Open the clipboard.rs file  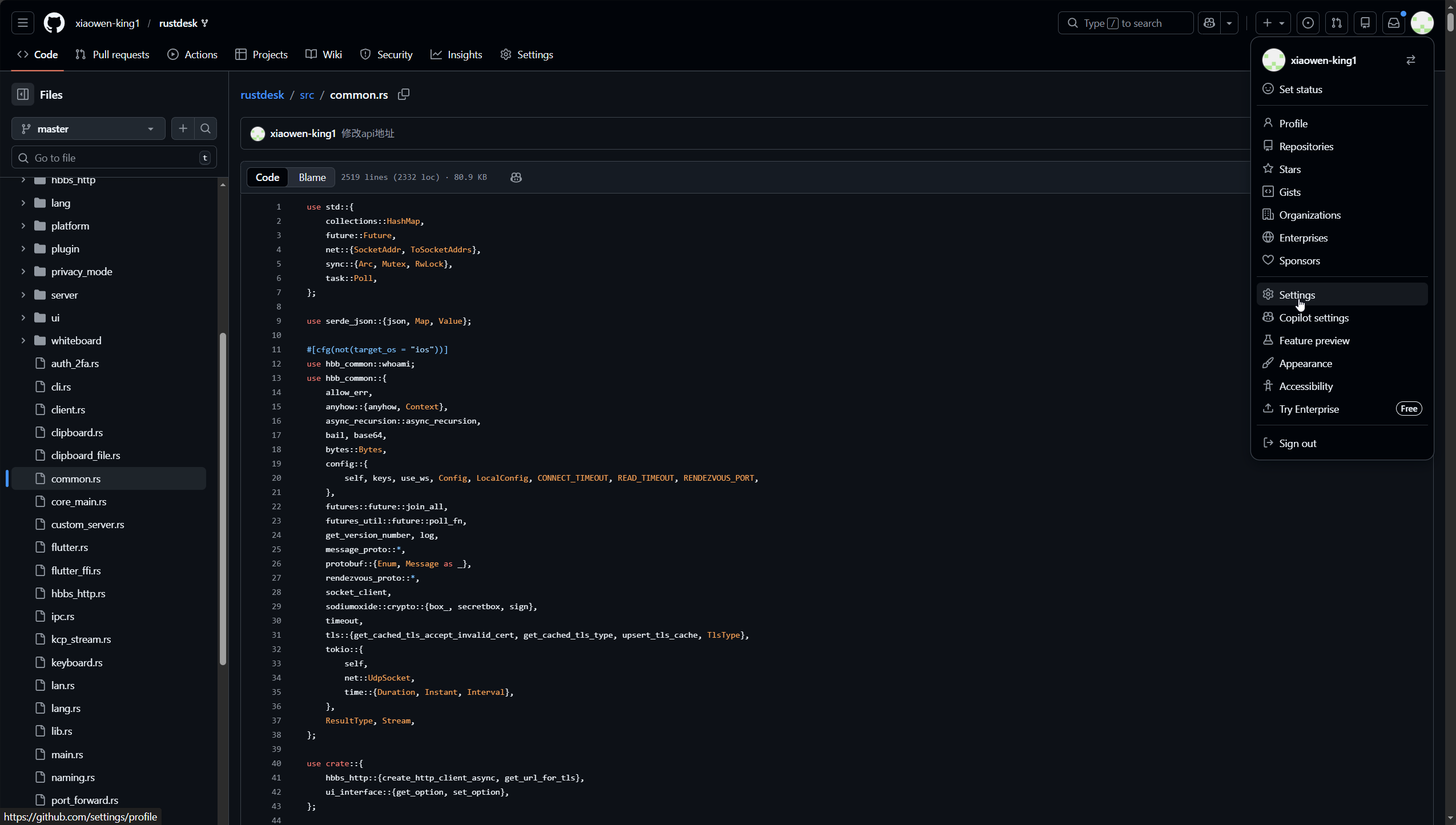[77, 433]
